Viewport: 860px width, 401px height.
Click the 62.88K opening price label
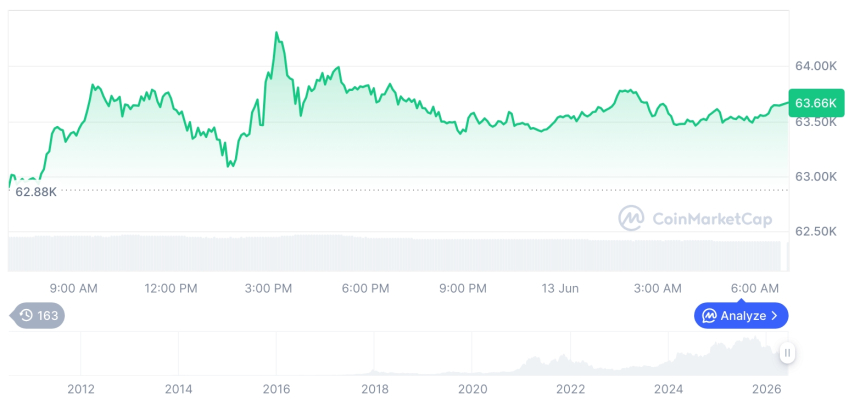36,191
